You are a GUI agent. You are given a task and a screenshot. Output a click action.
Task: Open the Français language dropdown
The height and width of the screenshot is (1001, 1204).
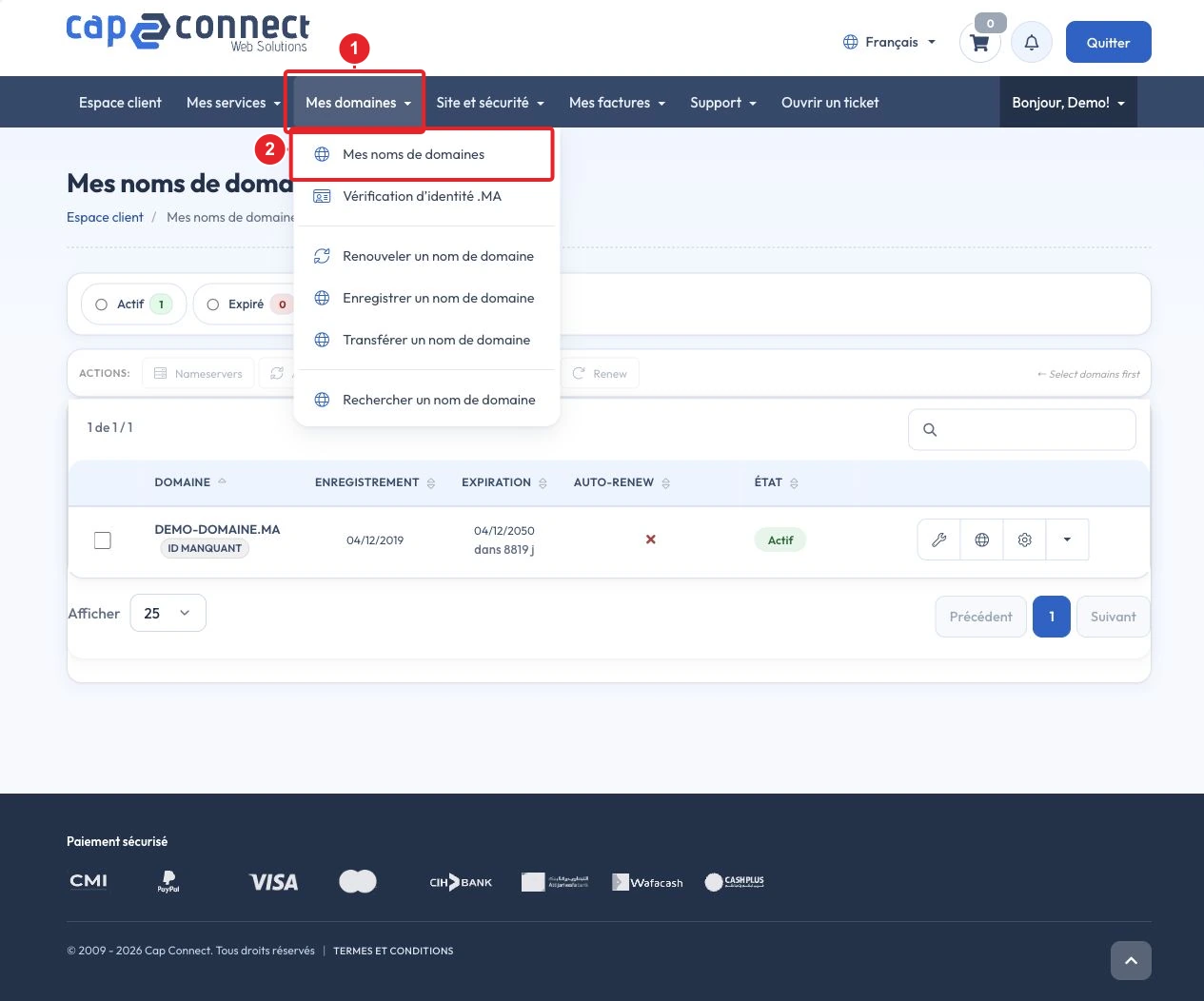[889, 42]
